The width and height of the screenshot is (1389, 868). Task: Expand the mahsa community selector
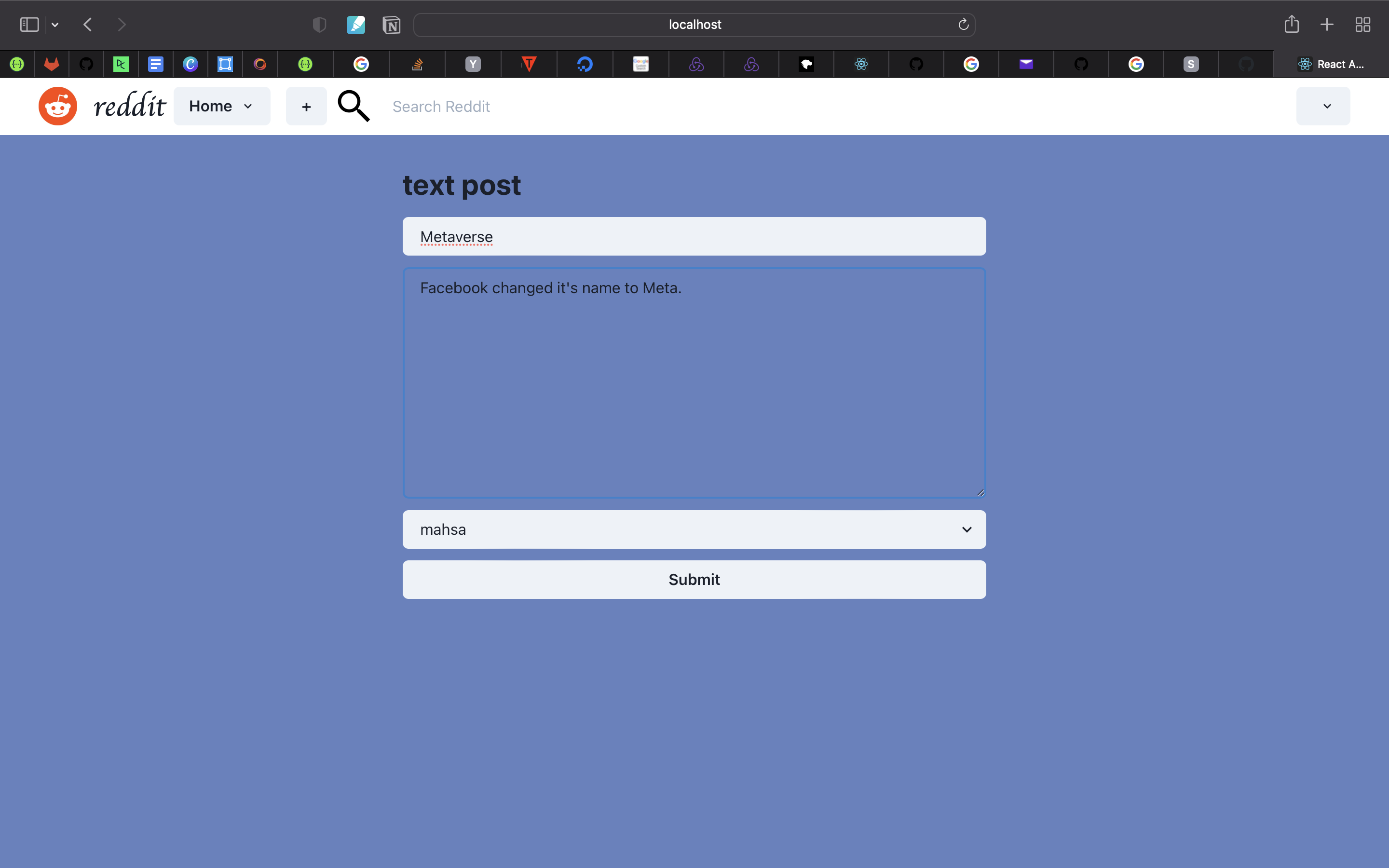coord(694,529)
